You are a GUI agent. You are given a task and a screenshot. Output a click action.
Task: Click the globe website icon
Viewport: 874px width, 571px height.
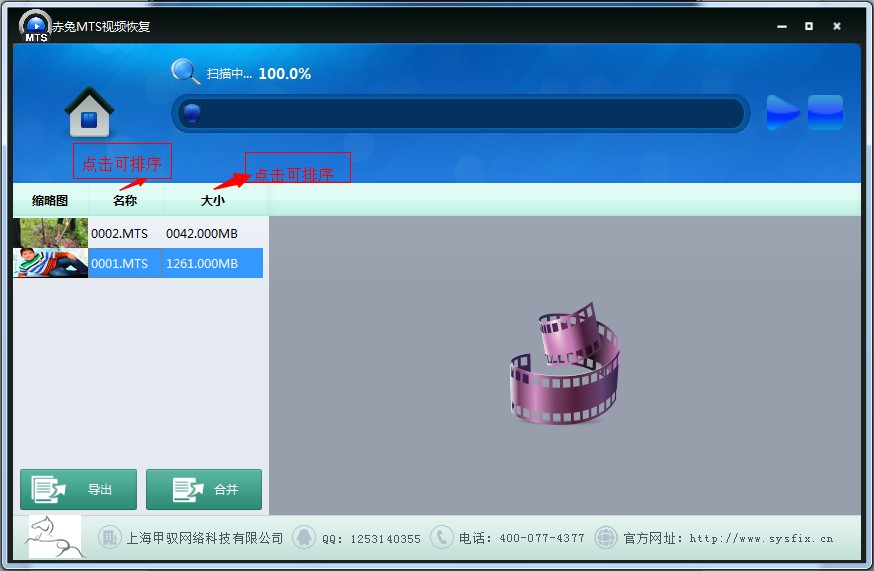[x=605, y=538]
